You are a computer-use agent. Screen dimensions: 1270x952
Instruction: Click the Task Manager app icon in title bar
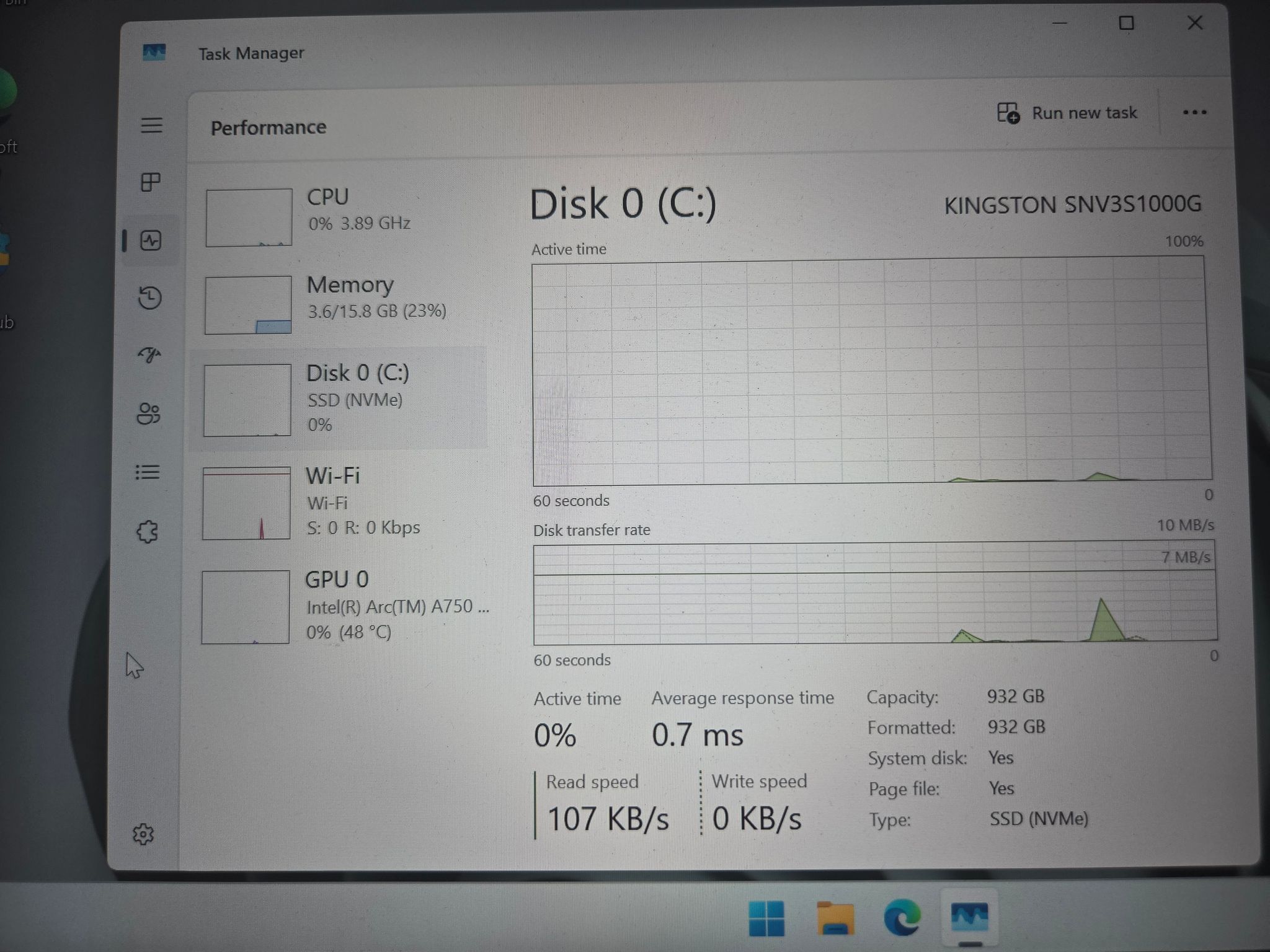(154, 52)
